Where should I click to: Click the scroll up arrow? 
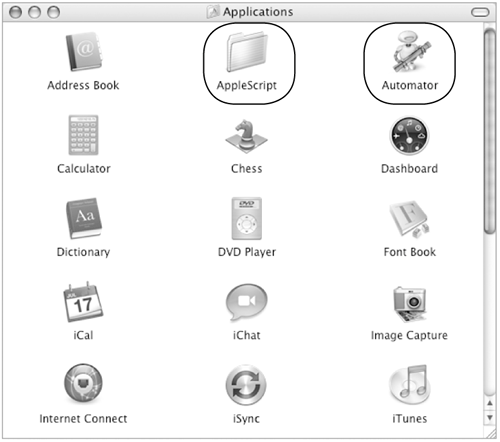[490, 404]
